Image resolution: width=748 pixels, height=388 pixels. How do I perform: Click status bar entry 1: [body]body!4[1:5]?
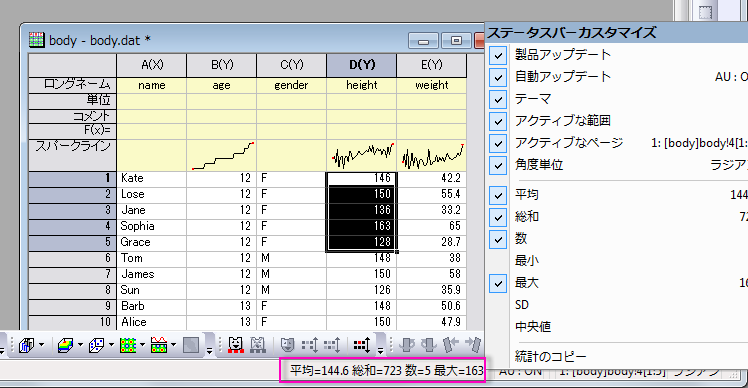pos(613,371)
